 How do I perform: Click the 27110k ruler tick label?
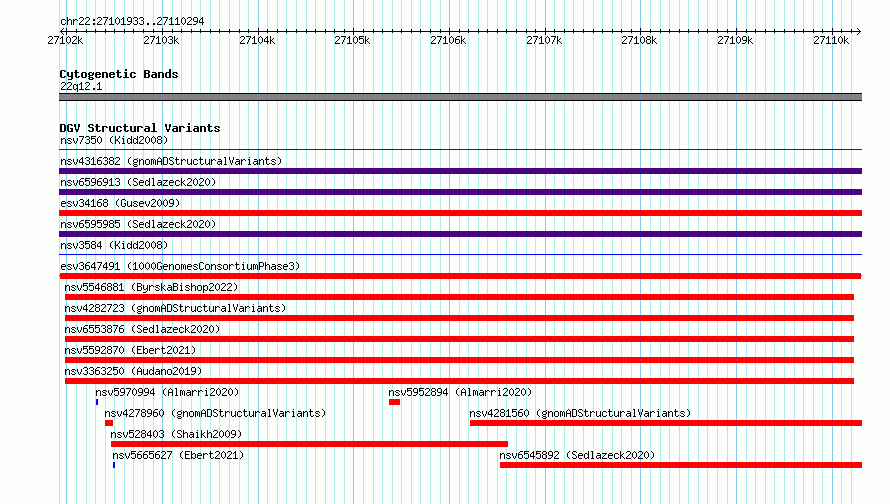[831, 40]
